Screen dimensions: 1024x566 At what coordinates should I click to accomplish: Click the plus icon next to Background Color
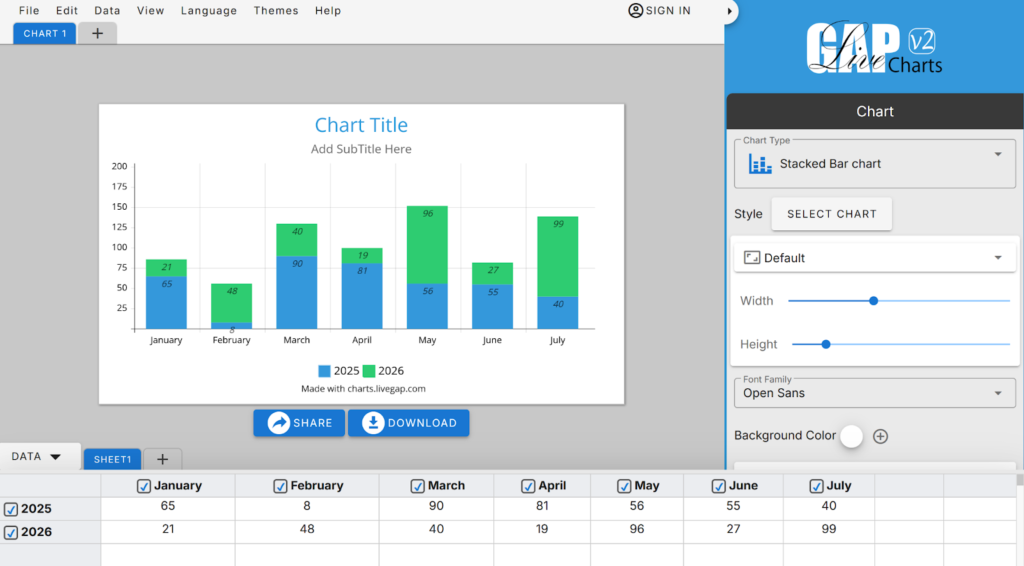pyautogui.click(x=880, y=436)
